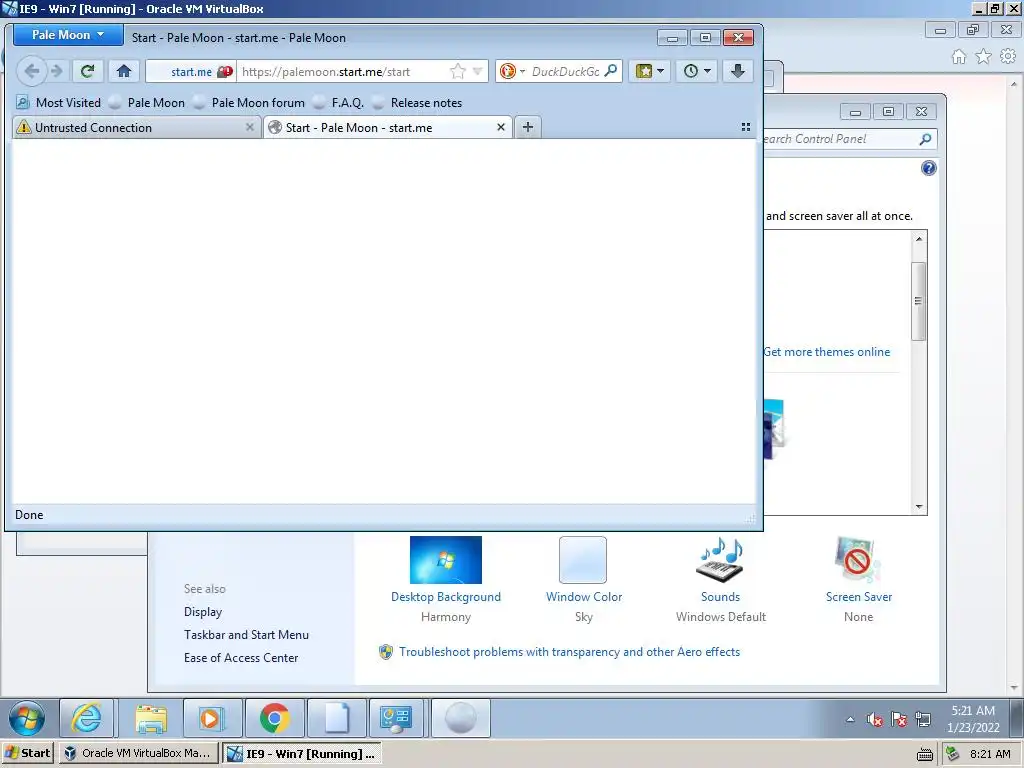Switch to Oracle VM VirtualBox Manager
Image resolution: width=1024 pixels, height=768 pixels.
tap(138, 753)
